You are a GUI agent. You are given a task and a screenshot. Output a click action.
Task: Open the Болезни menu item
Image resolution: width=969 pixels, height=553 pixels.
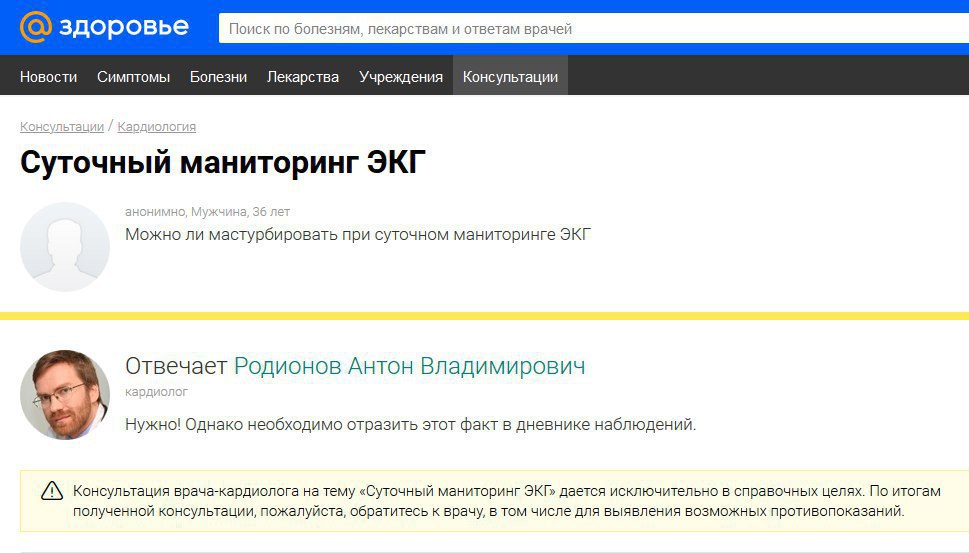(x=218, y=77)
